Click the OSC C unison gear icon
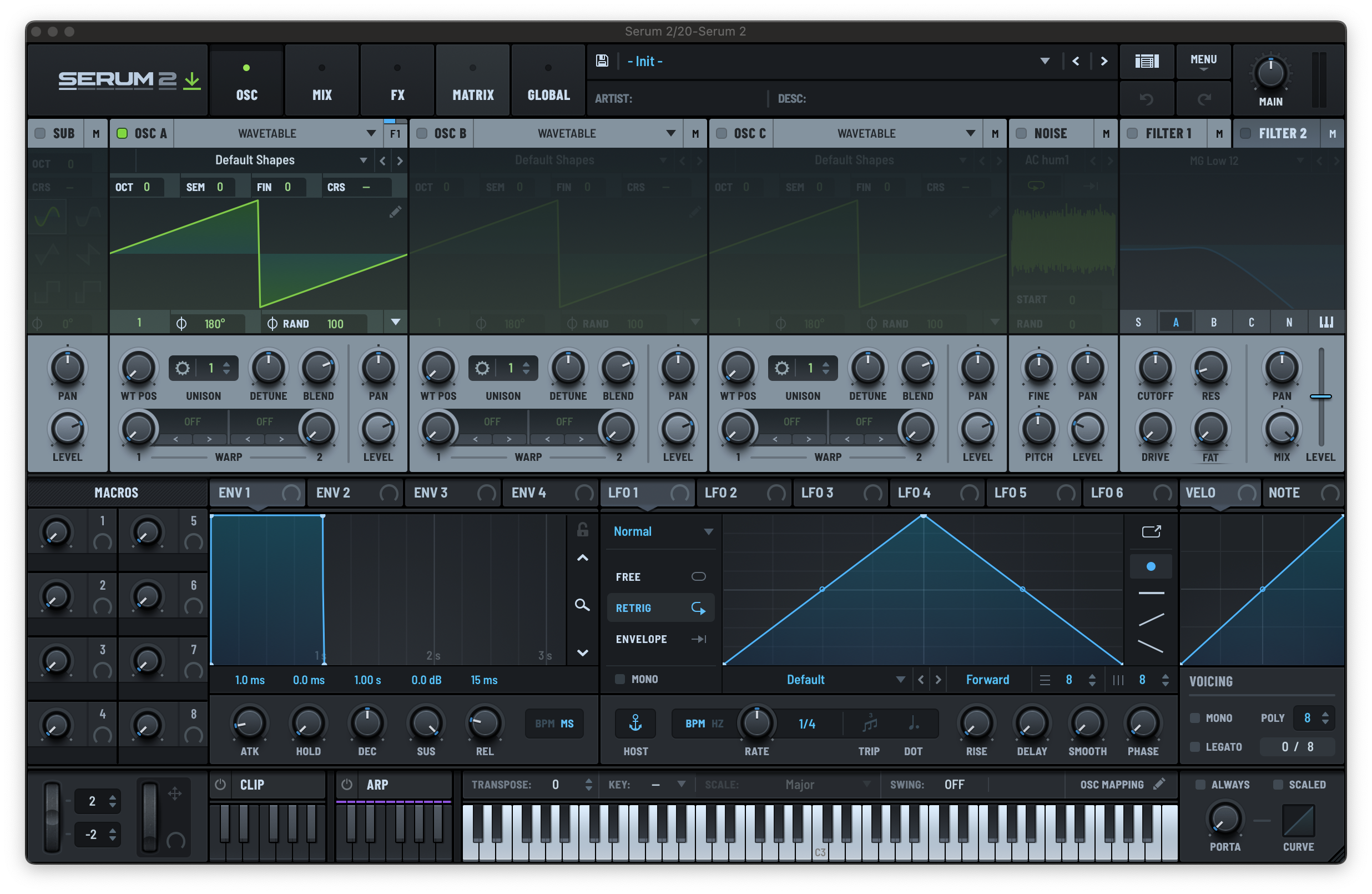This screenshot has height=894, width=1372. pyautogui.click(x=781, y=368)
